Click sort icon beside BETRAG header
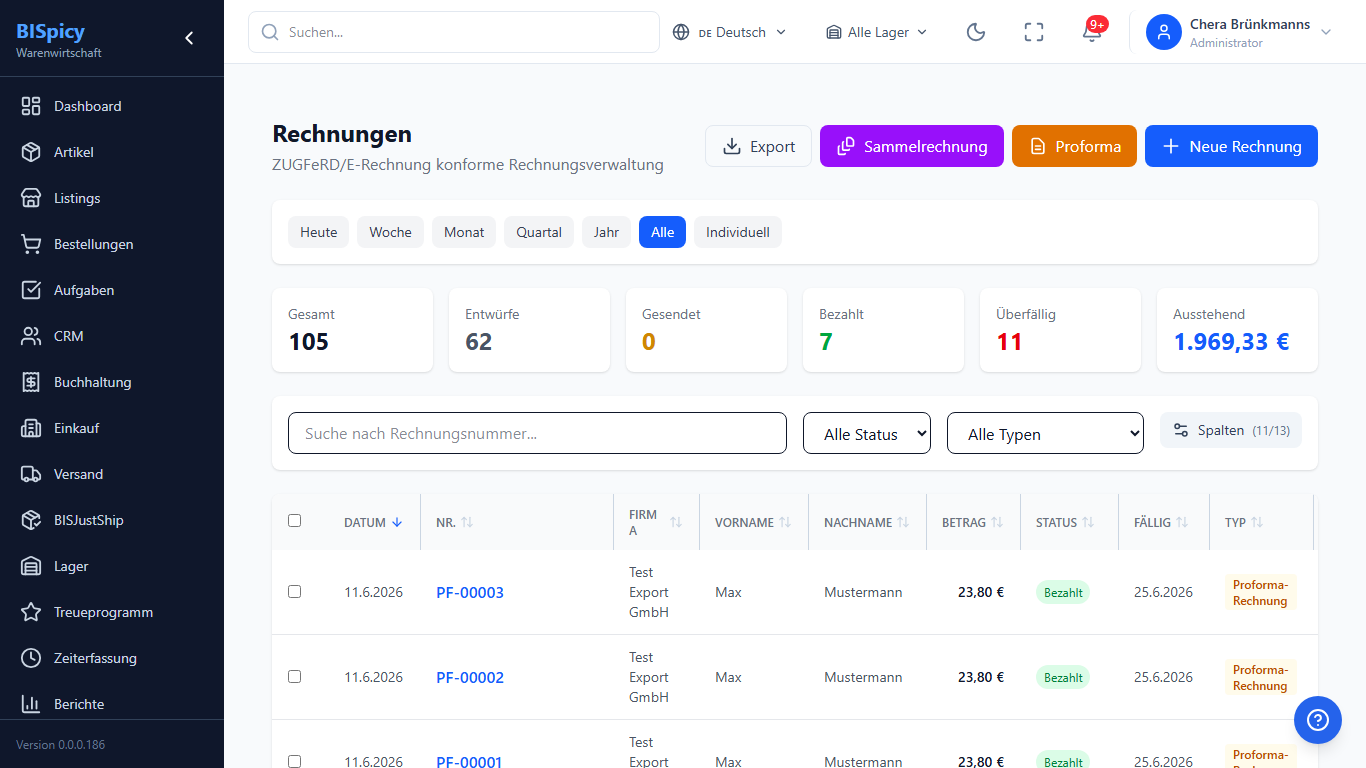This screenshot has width=1366, height=768. pos(997,522)
